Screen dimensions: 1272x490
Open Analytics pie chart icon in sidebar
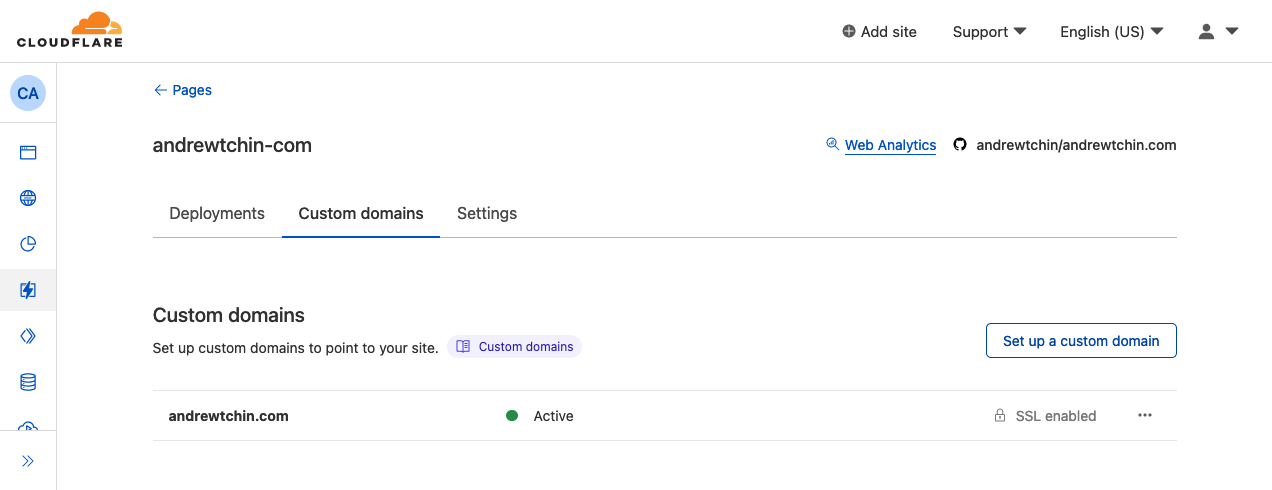pos(28,244)
